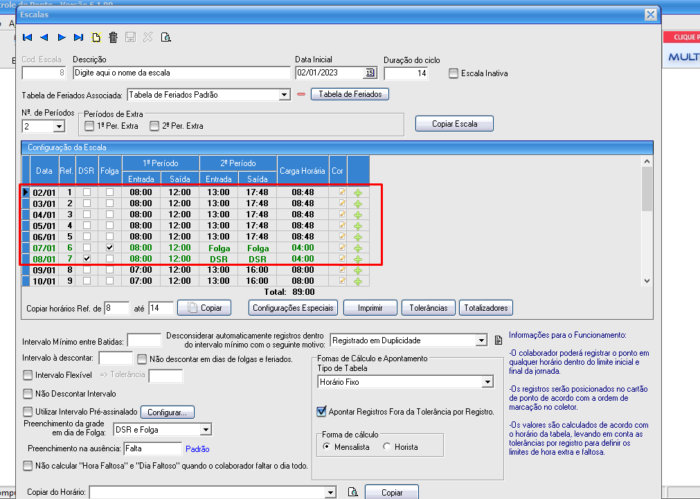Toggle Não Descontar Intervalo checkbox
This screenshot has height=499, width=700.
click(x=27, y=394)
